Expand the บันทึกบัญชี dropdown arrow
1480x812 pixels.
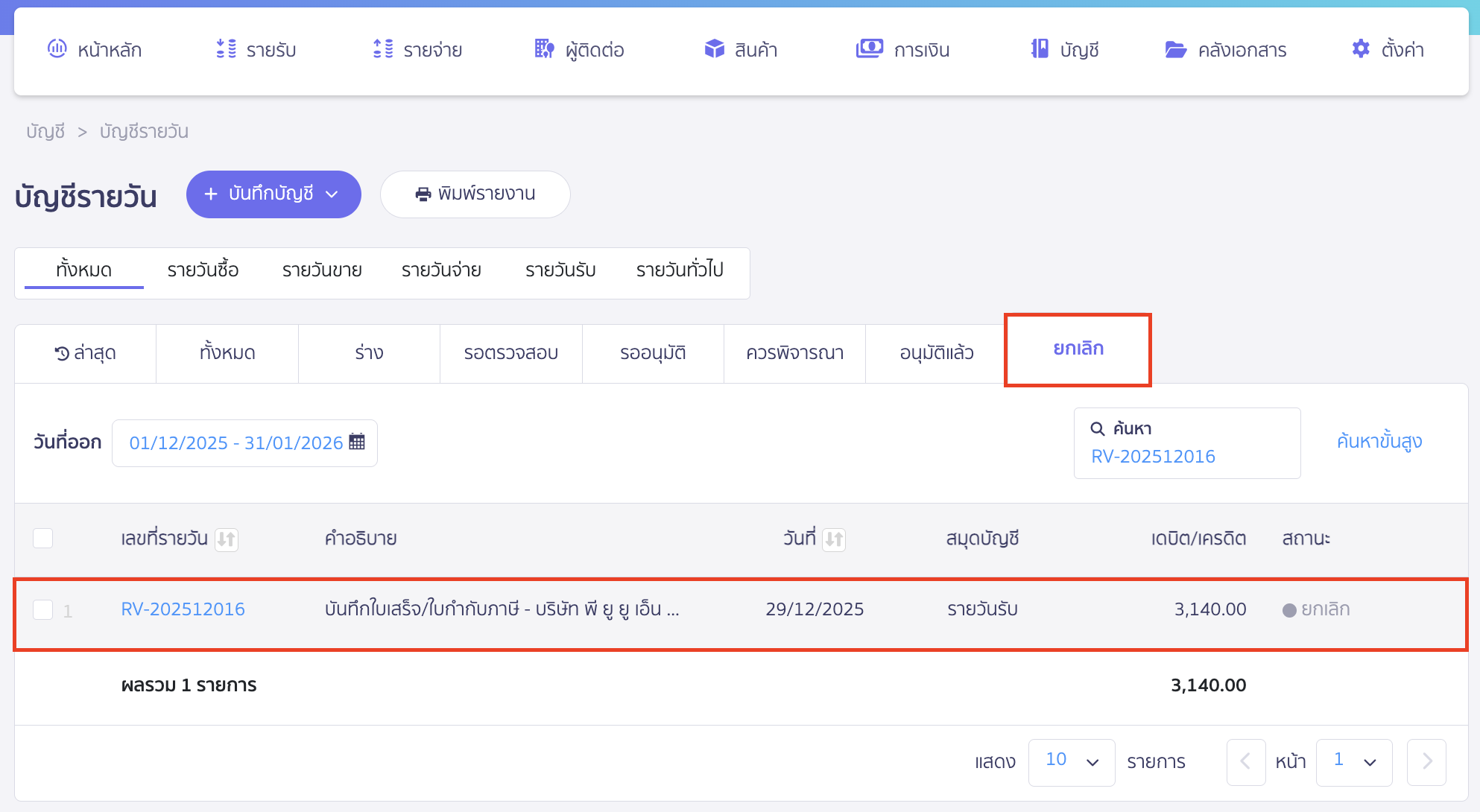click(332, 194)
